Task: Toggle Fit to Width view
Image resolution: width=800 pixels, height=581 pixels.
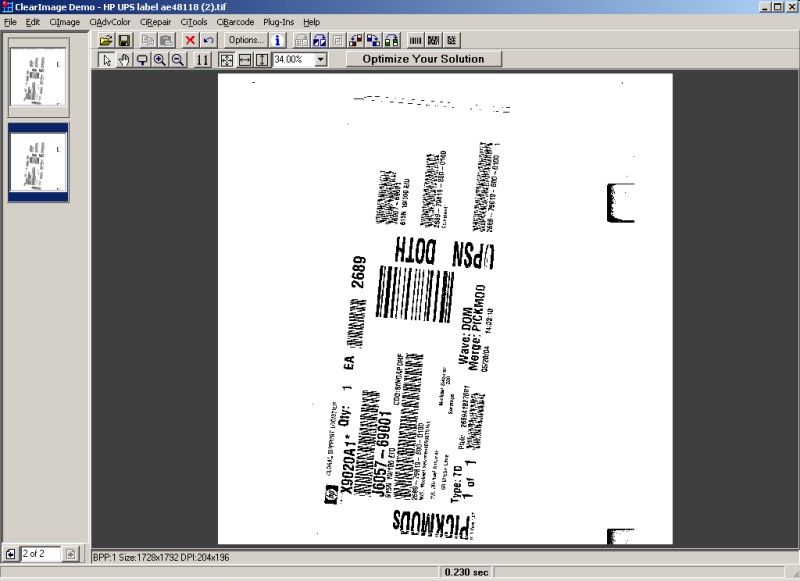Action: pos(244,60)
